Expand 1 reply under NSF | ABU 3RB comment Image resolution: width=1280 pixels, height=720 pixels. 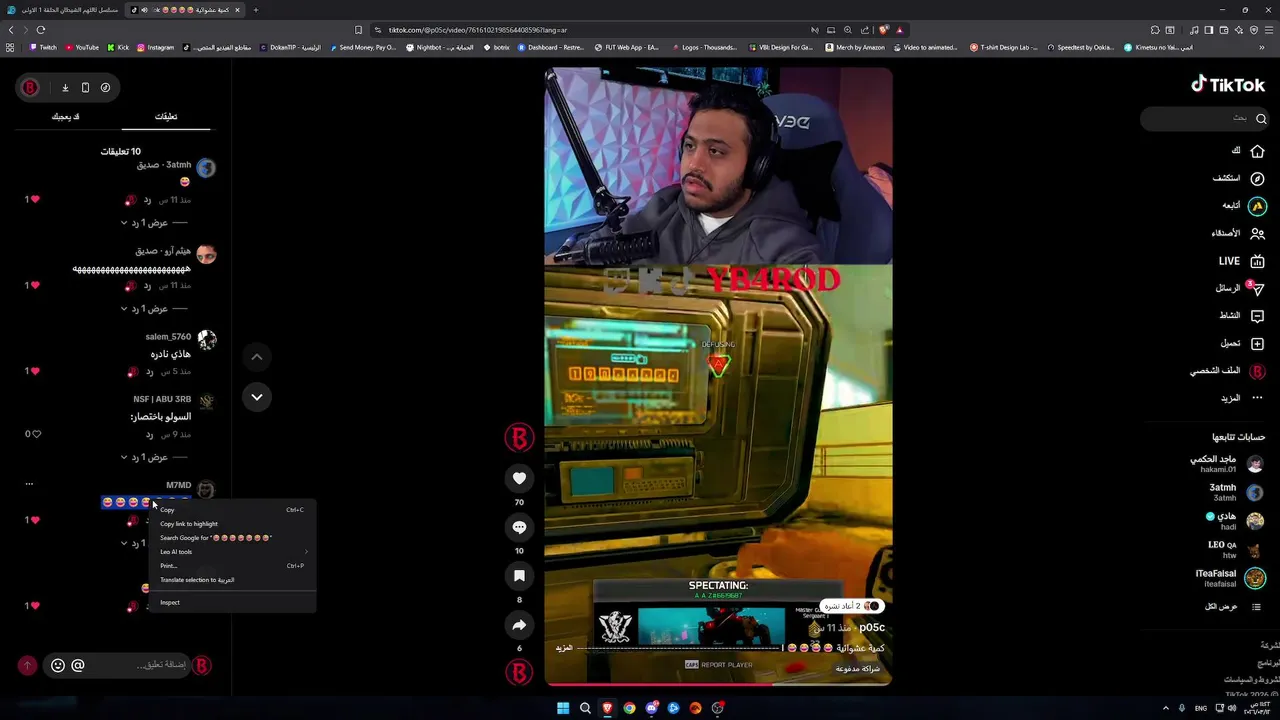(155, 457)
